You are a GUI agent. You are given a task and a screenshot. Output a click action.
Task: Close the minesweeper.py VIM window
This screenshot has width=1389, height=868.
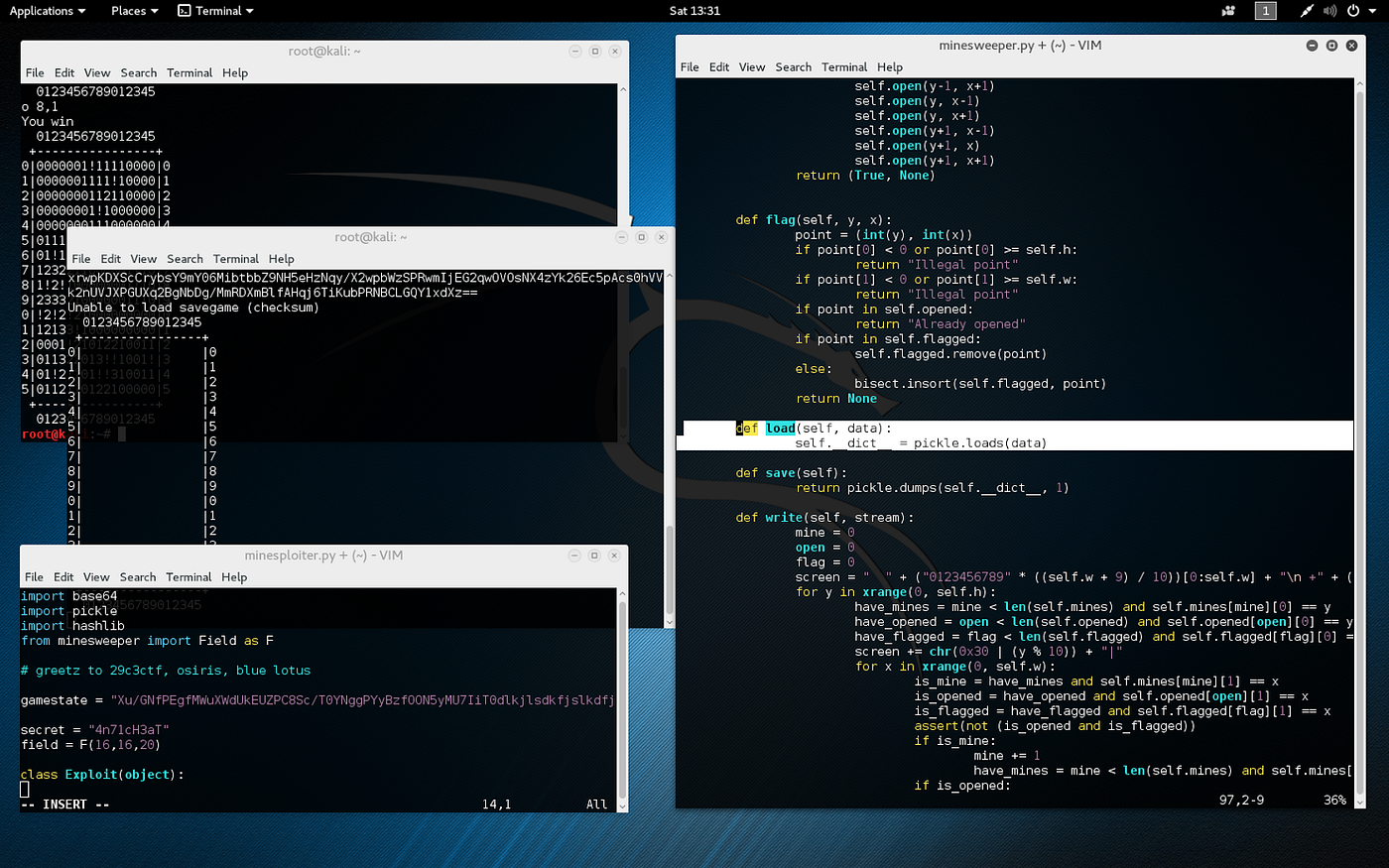coord(1351,46)
